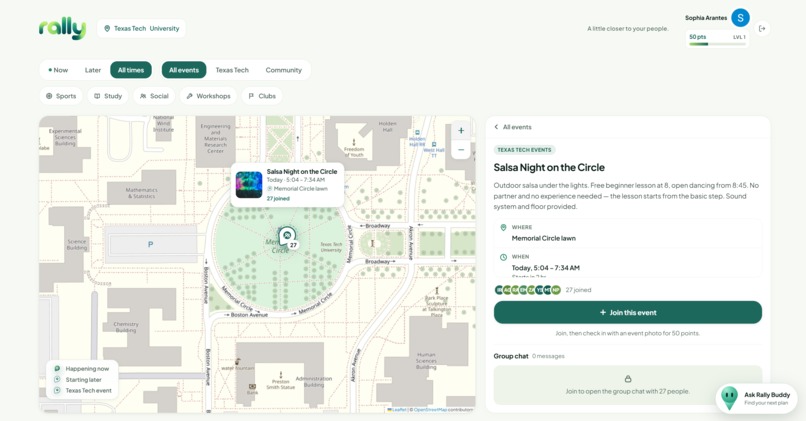
Task: Select the Later time filter
Action: [93, 70]
